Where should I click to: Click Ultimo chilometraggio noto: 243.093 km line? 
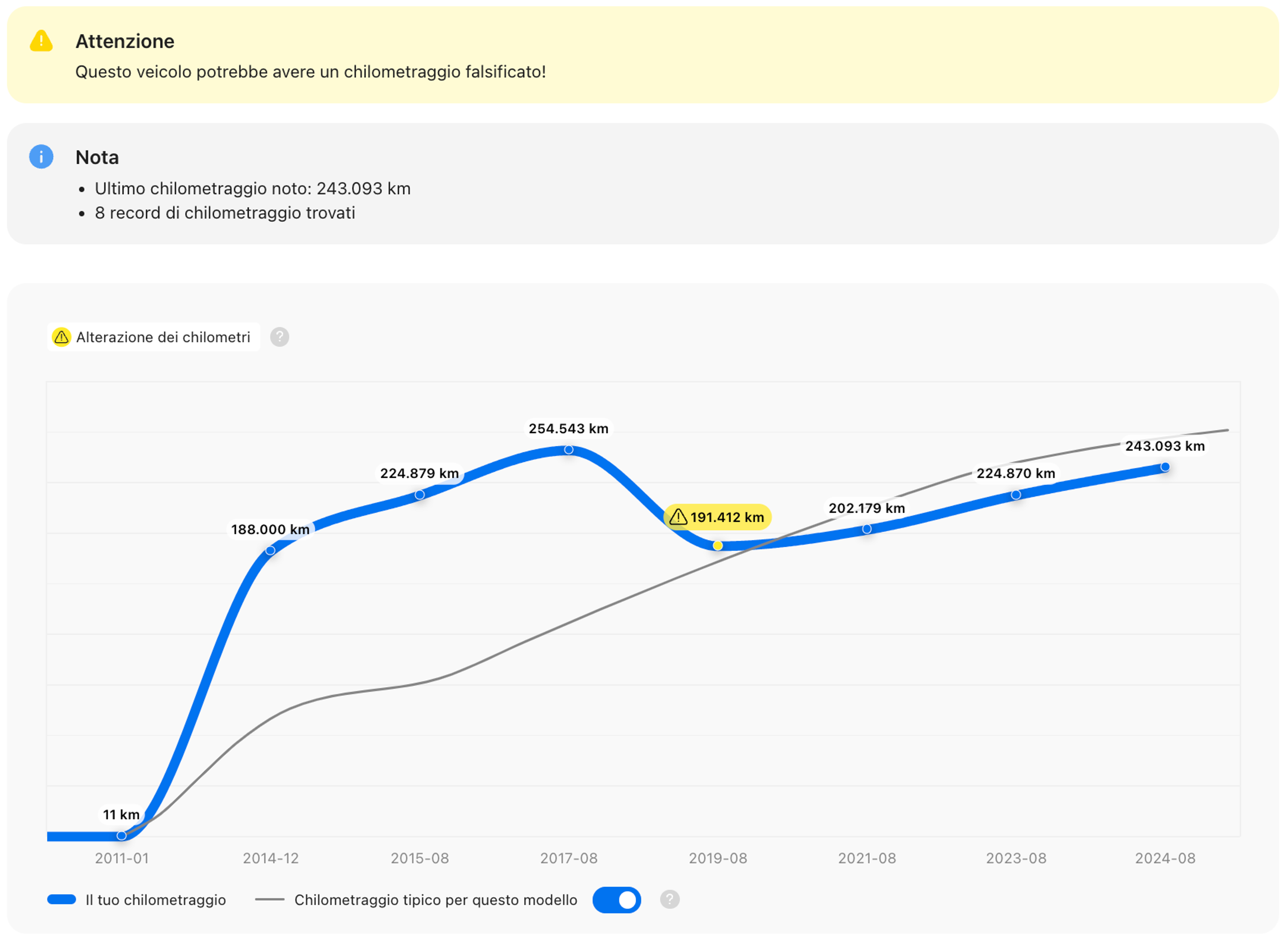click(253, 189)
